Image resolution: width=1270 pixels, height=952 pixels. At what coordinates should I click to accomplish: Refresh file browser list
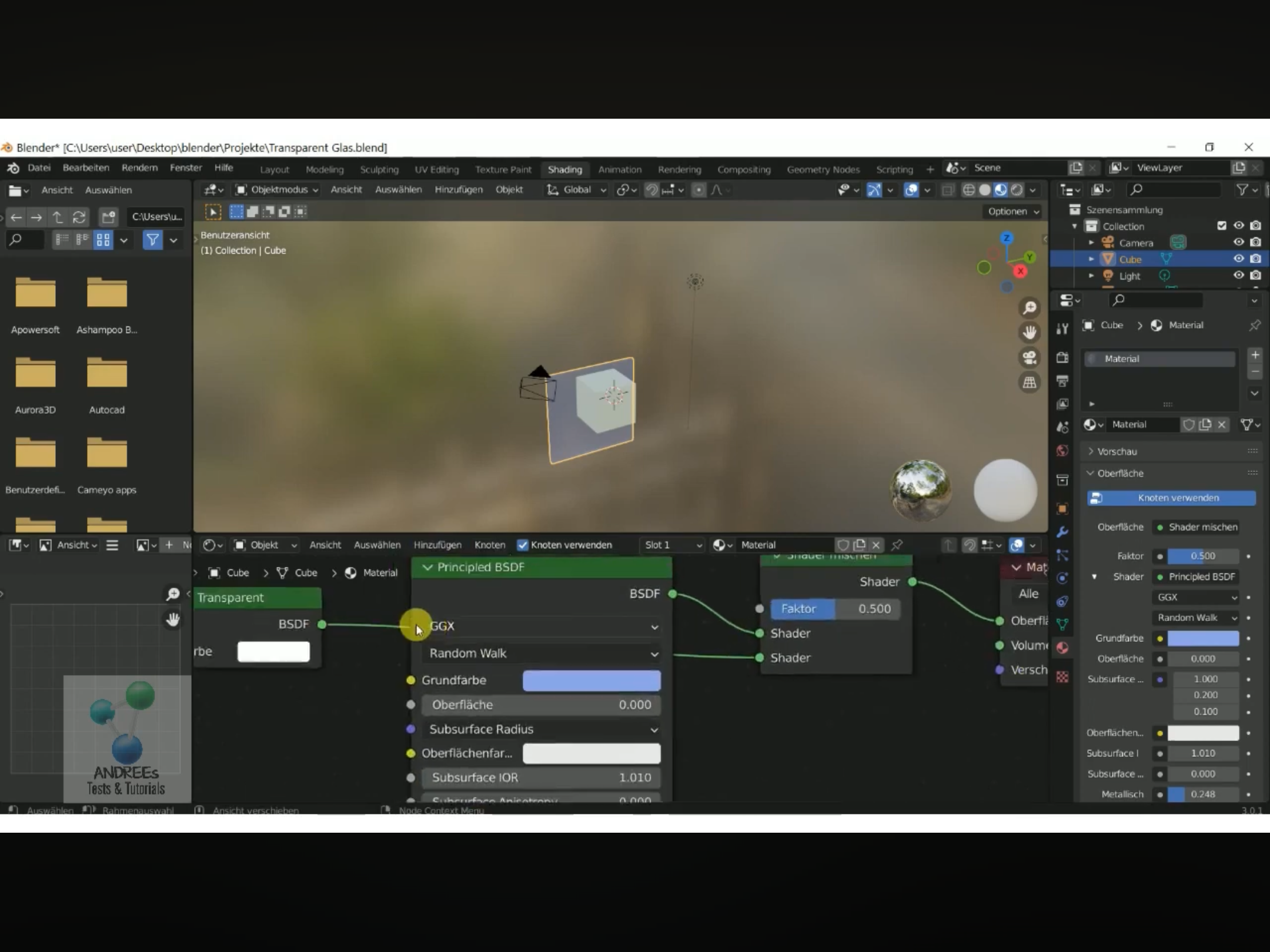(79, 217)
